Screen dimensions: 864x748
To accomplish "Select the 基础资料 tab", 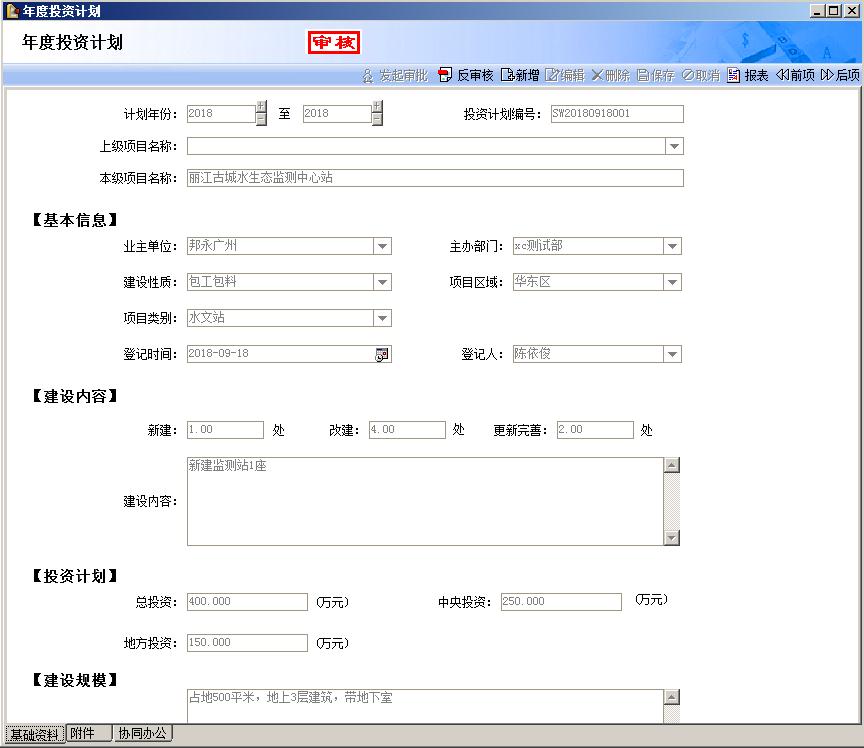I will (33, 734).
